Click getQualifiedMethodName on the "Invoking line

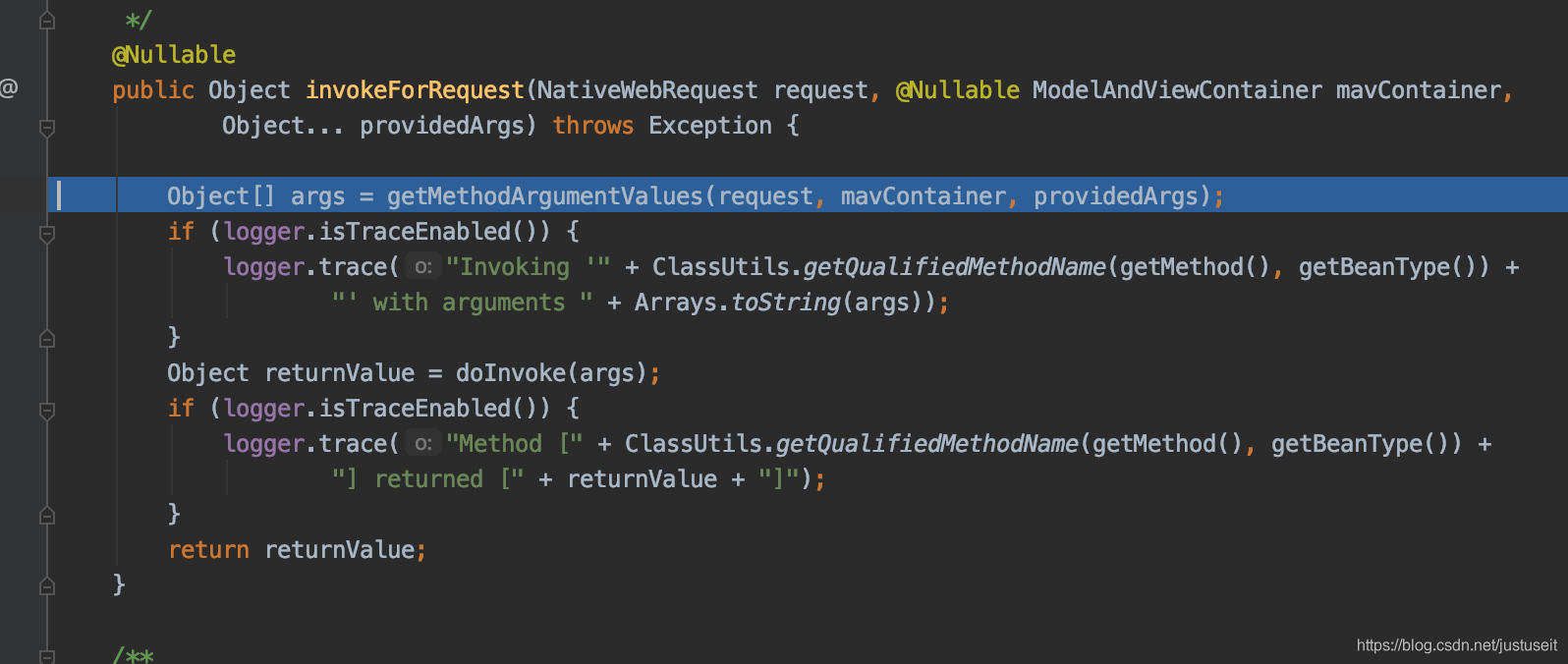pos(955,267)
